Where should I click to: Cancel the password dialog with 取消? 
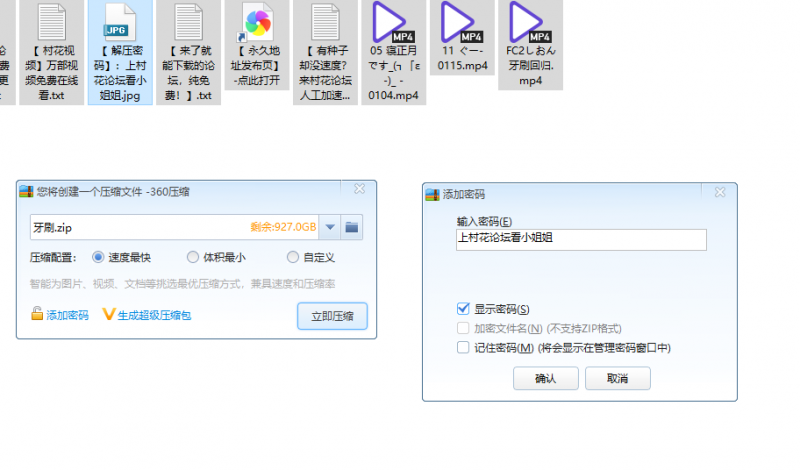pos(617,378)
